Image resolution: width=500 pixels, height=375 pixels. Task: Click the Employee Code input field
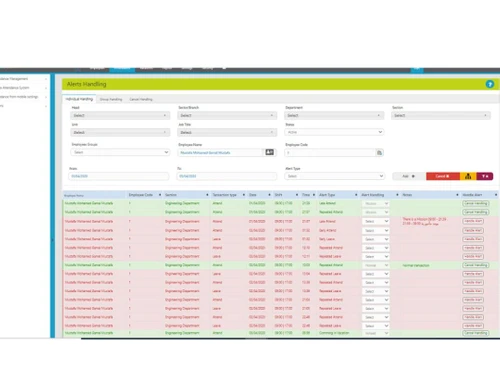[330, 153]
